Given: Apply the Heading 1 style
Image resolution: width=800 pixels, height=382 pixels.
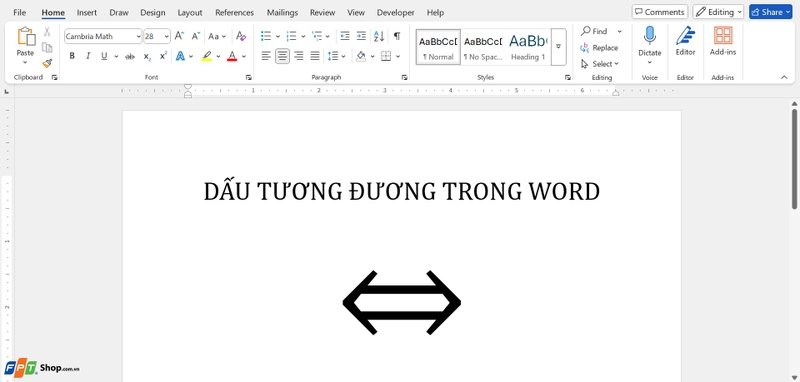Looking at the screenshot, I should [x=528, y=46].
